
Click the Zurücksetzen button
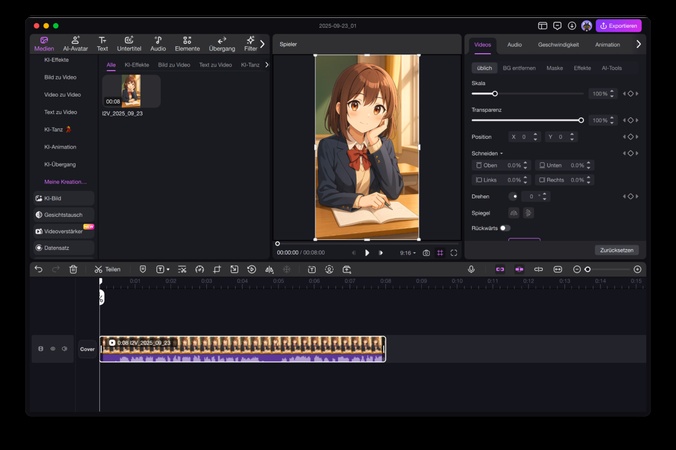tap(616, 250)
